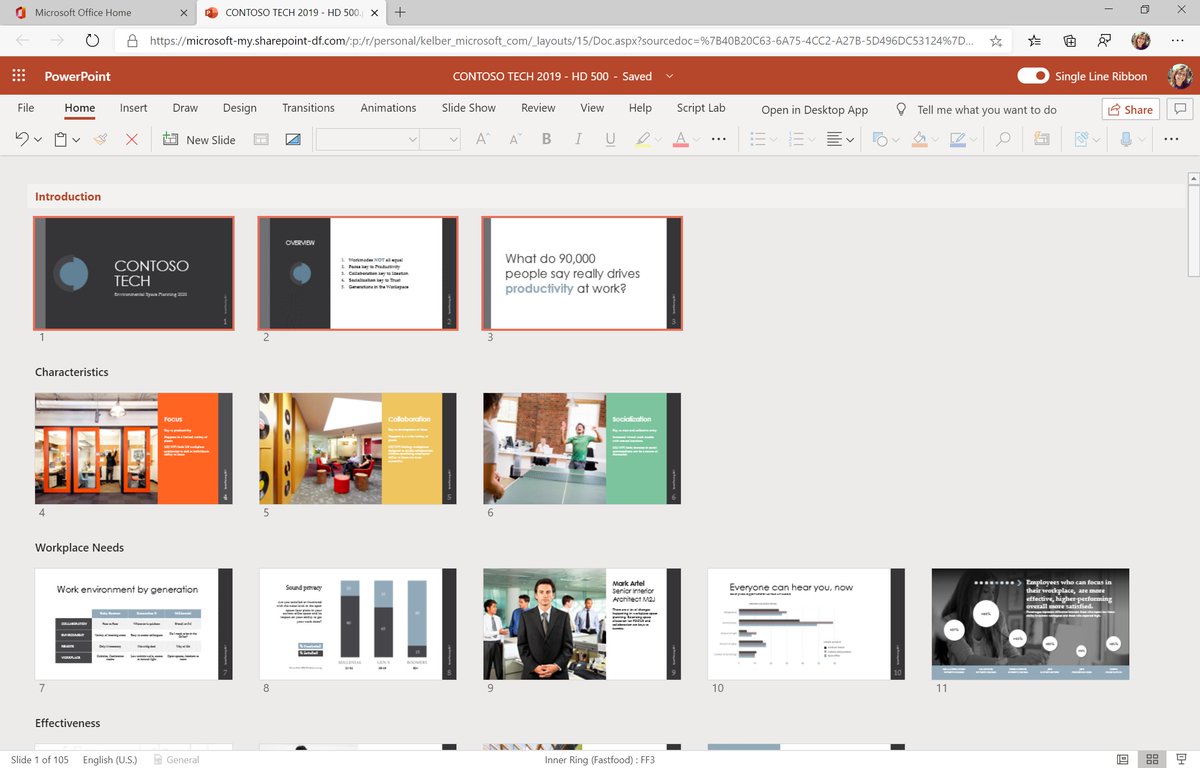Apply bold formatting
This screenshot has height=768, width=1200.
(x=546, y=139)
